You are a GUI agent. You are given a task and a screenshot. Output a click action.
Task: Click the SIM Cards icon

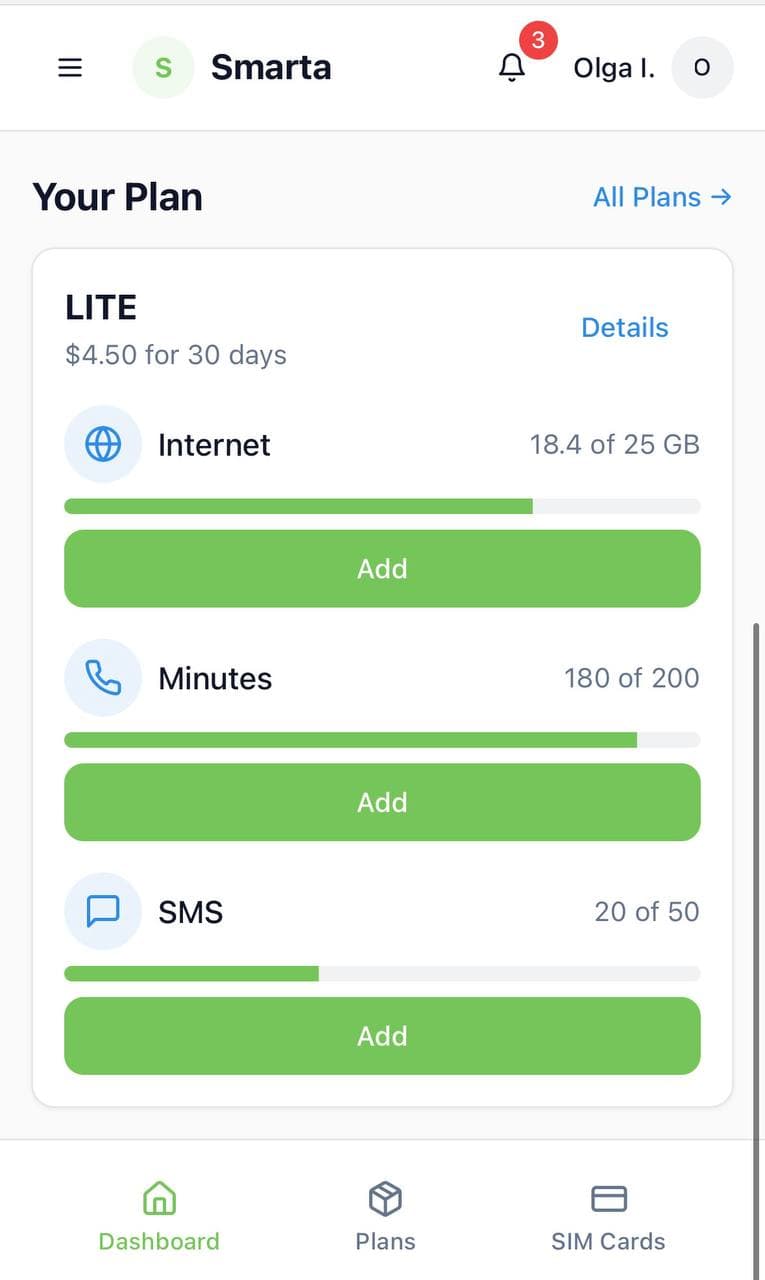click(607, 1197)
